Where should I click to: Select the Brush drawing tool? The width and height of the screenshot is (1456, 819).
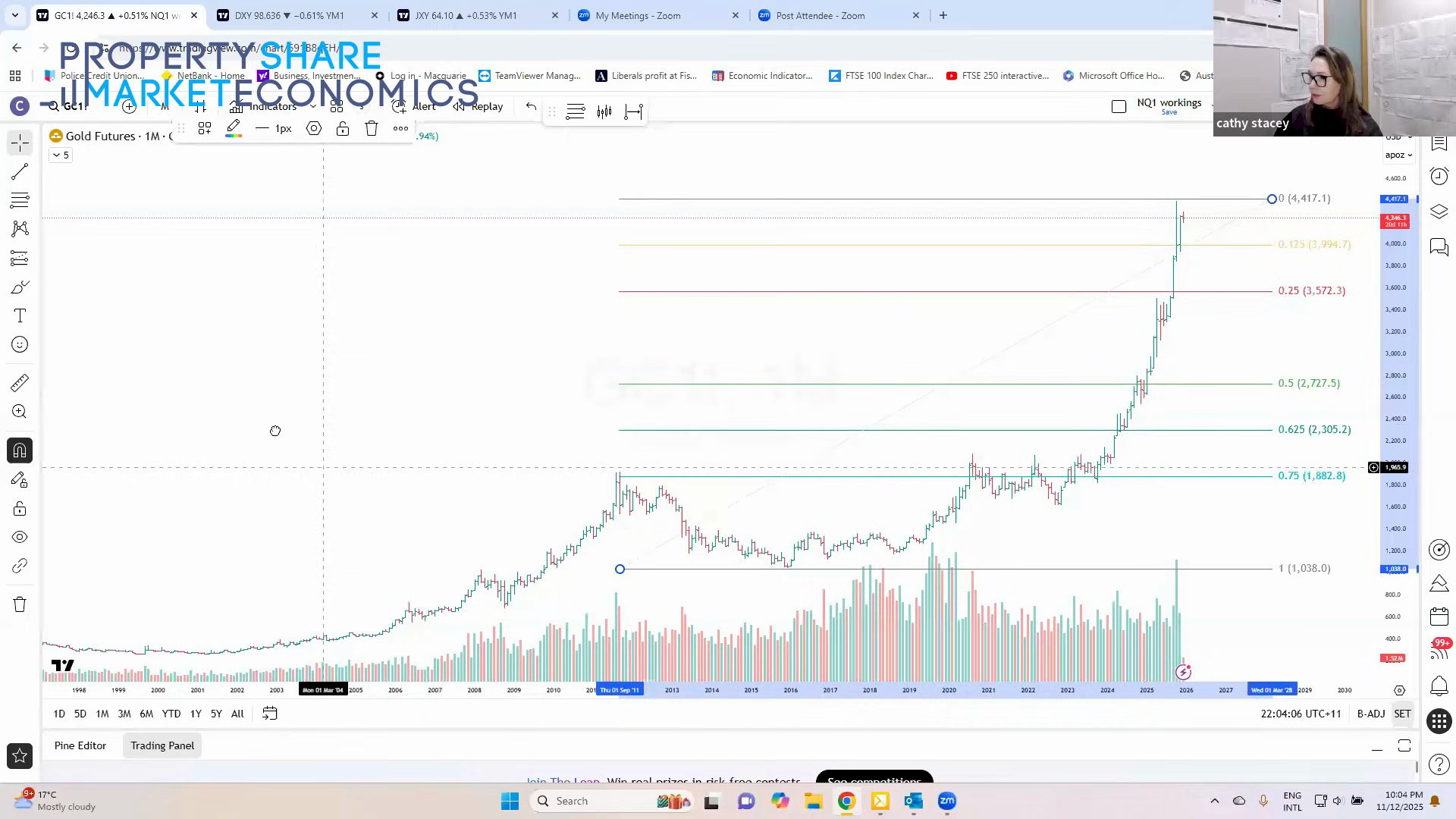[x=19, y=287]
